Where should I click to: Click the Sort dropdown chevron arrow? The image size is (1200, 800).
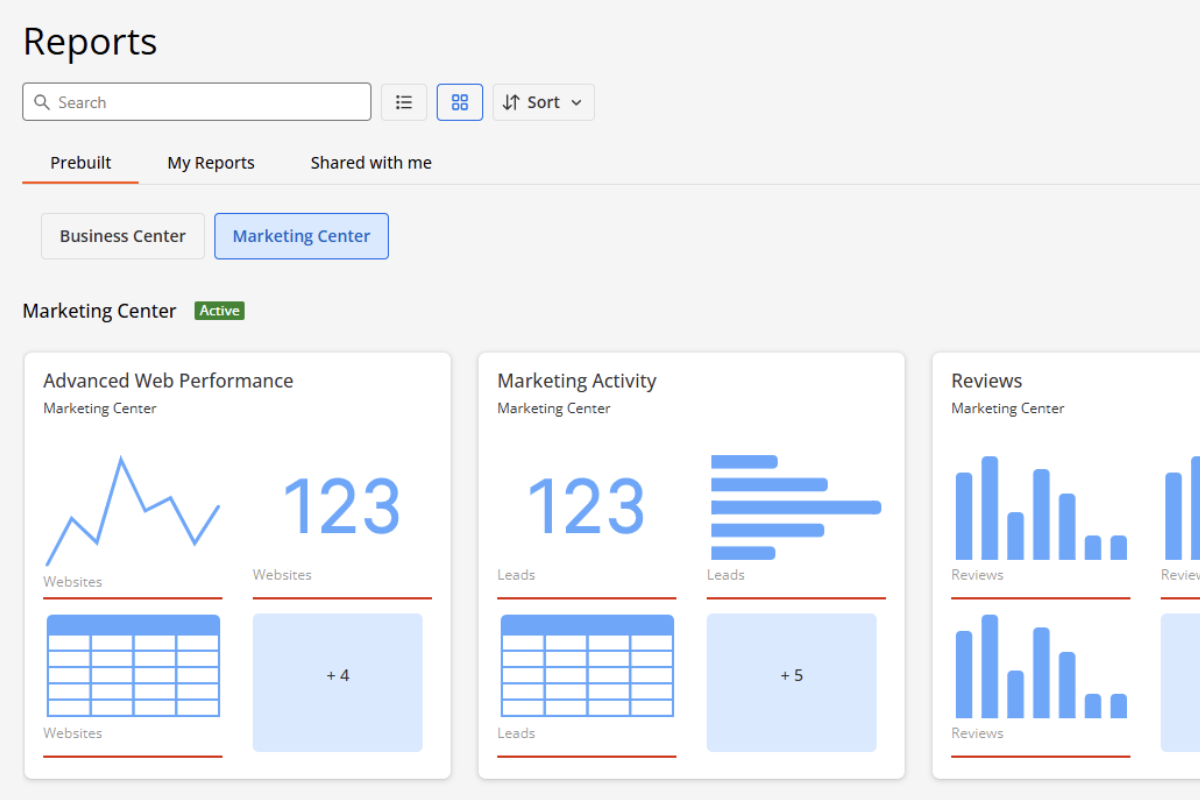(x=576, y=103)
